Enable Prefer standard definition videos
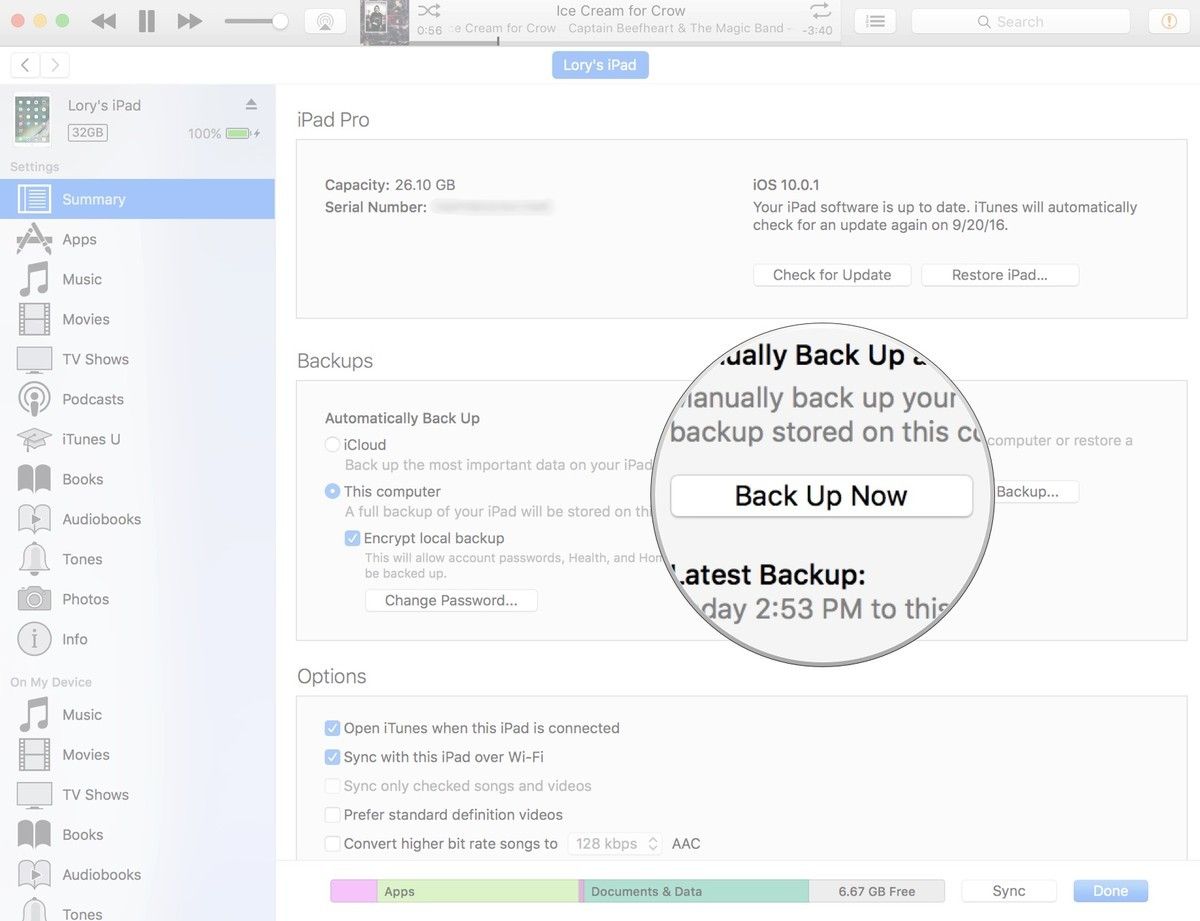This screenshot has height=921, width=1200. pyautogui.click(x=332, y=815)
